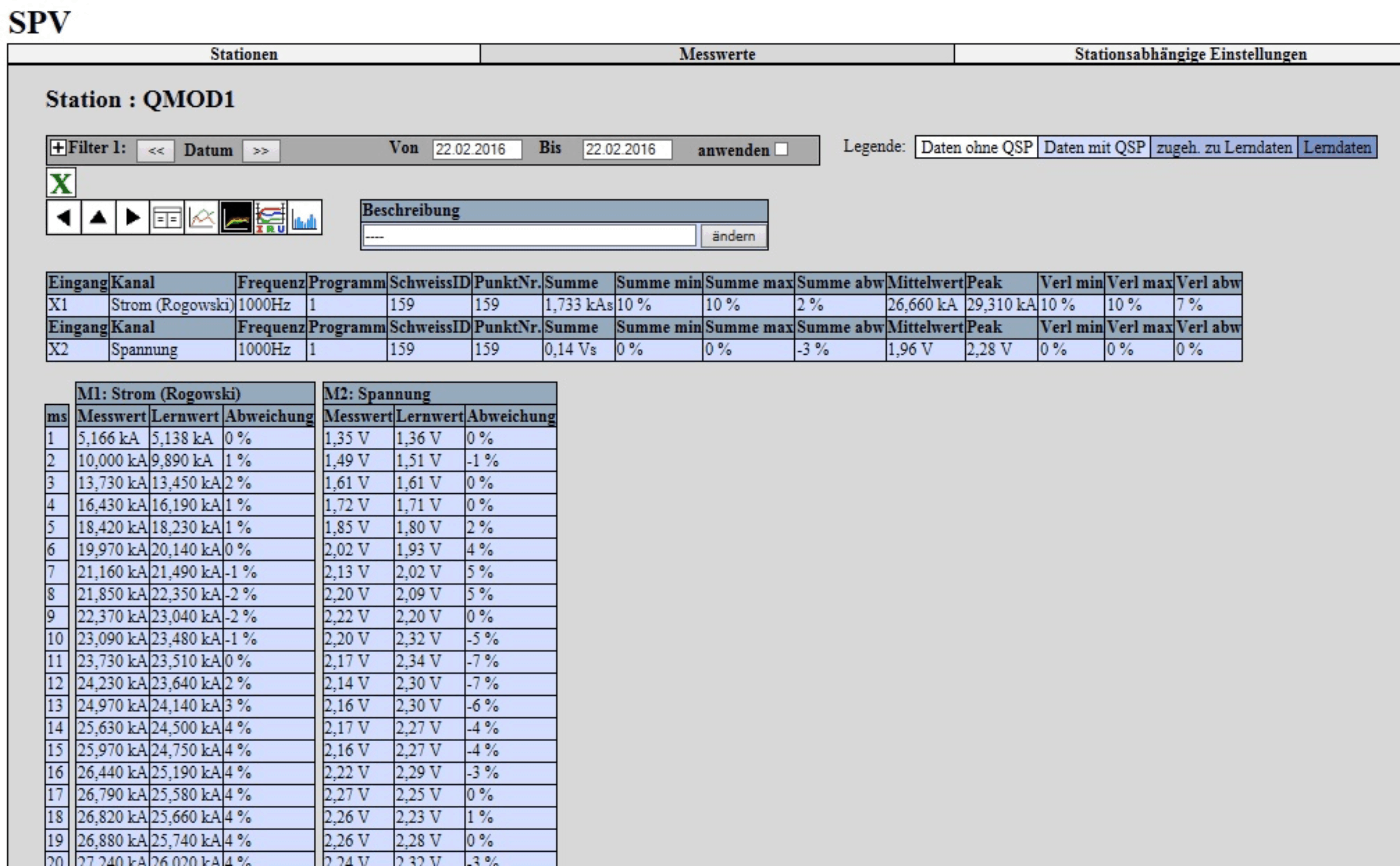
Task: Click the Spannung cell in row X2
Action: (172, 349)
